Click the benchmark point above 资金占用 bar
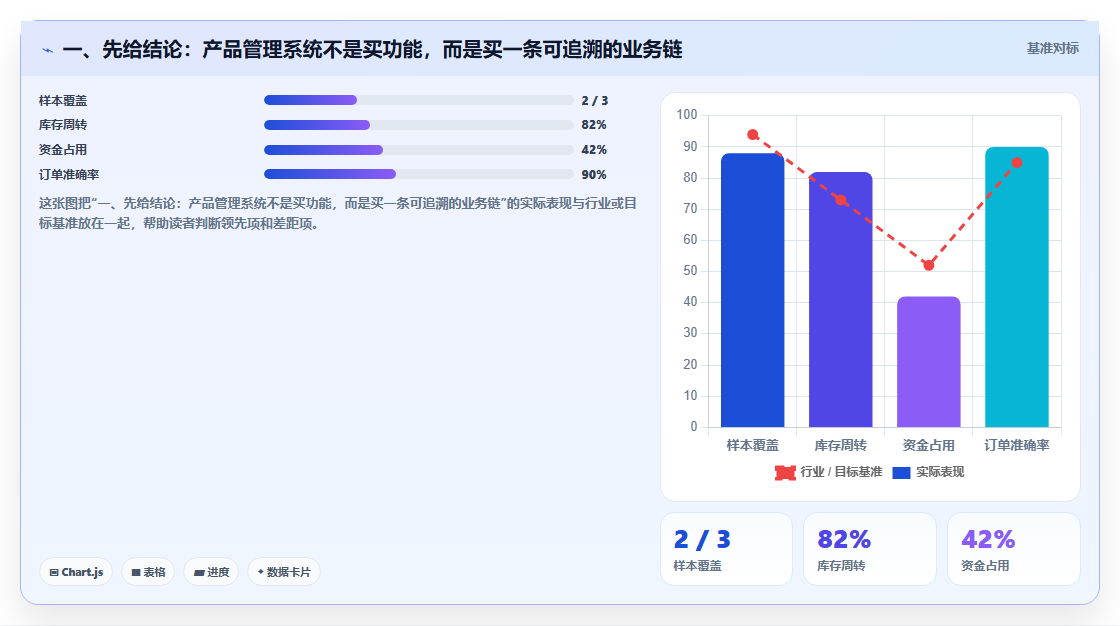 929,265
